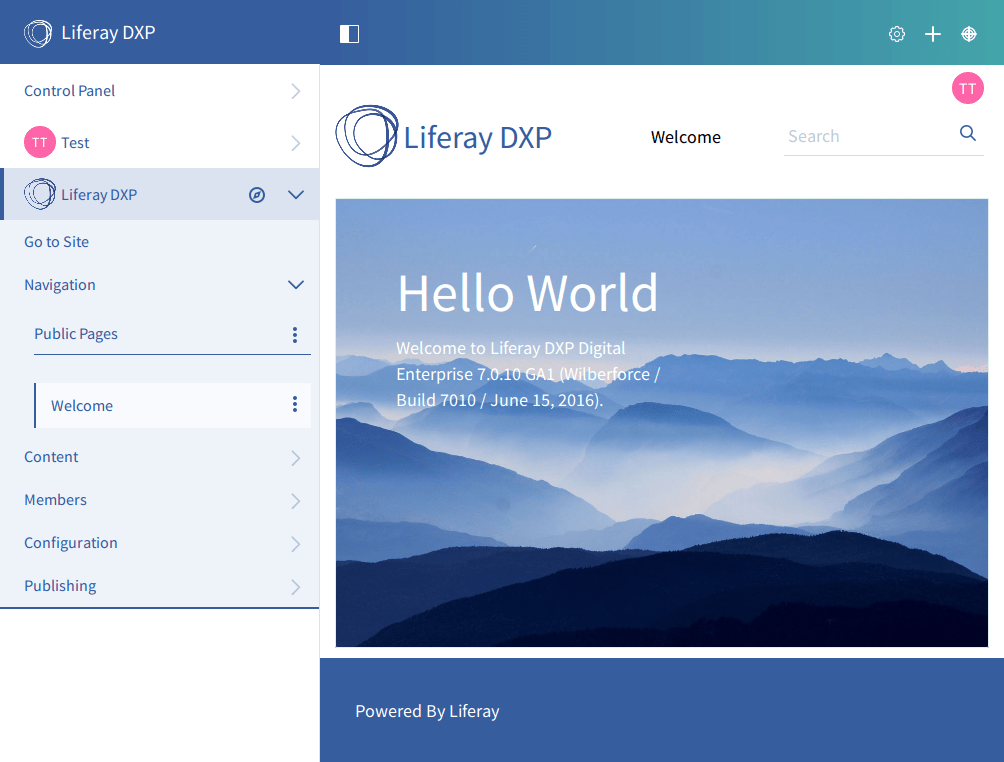Open the Simulation target icon
Image resolution: width=1004 pixels, height=762 pixels.
(969, 34)
